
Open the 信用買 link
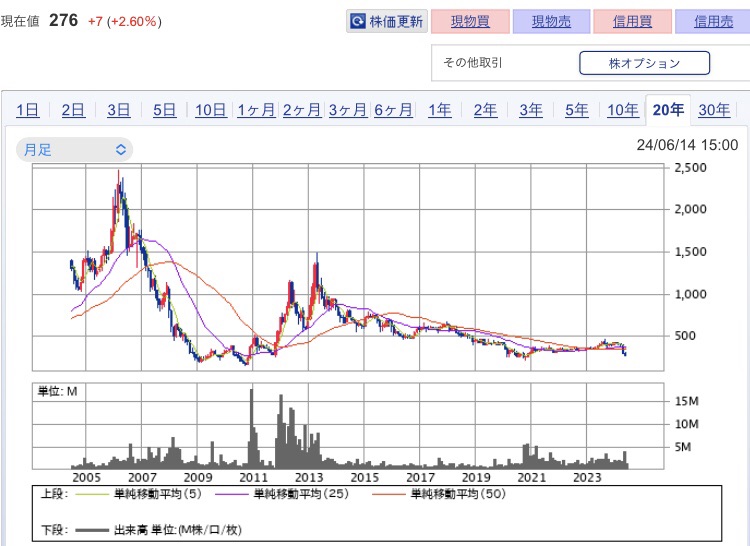632,22
